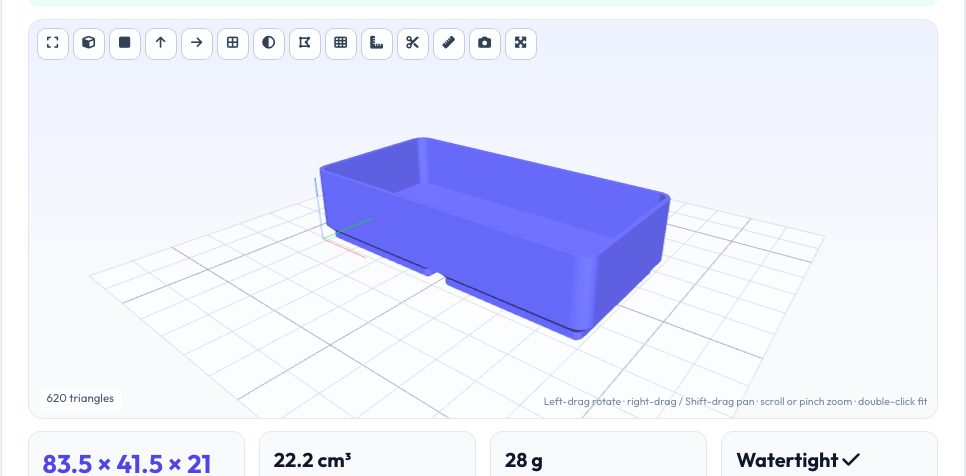The image size is (966, 476).
Task: Click the 28 g weight value
Action: [524, 461]
